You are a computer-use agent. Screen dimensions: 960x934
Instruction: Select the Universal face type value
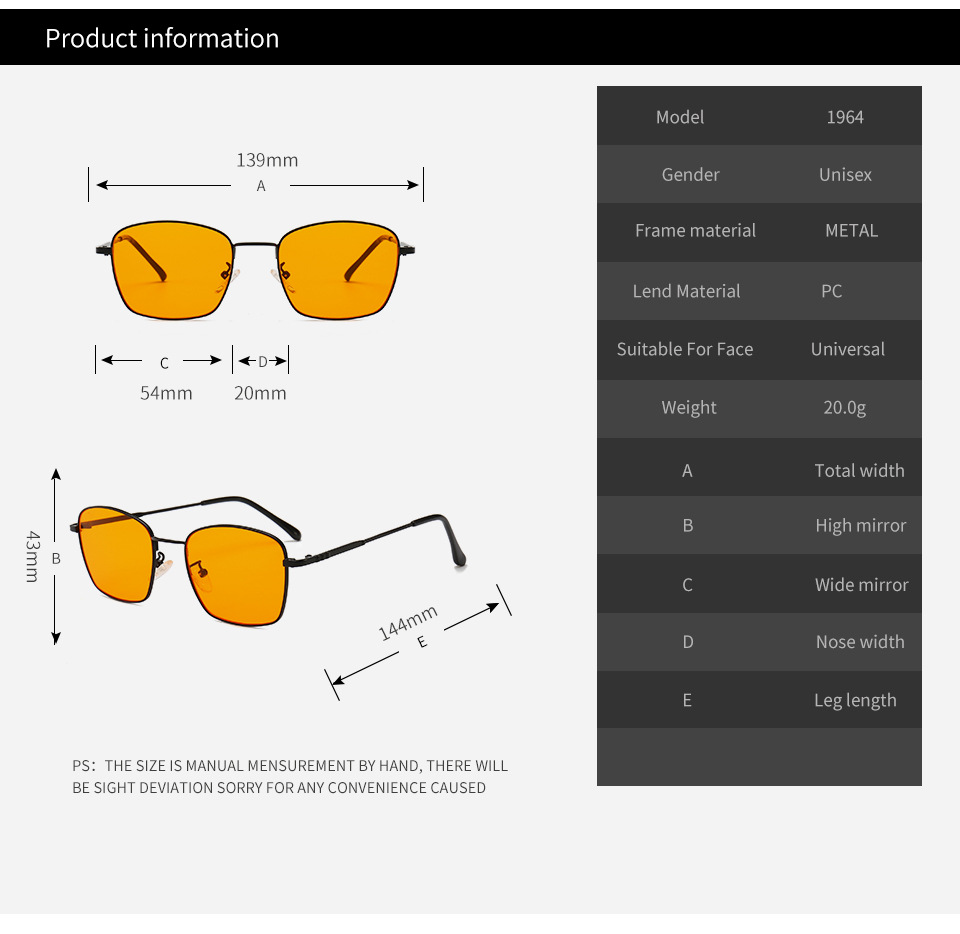coord(848,349)
